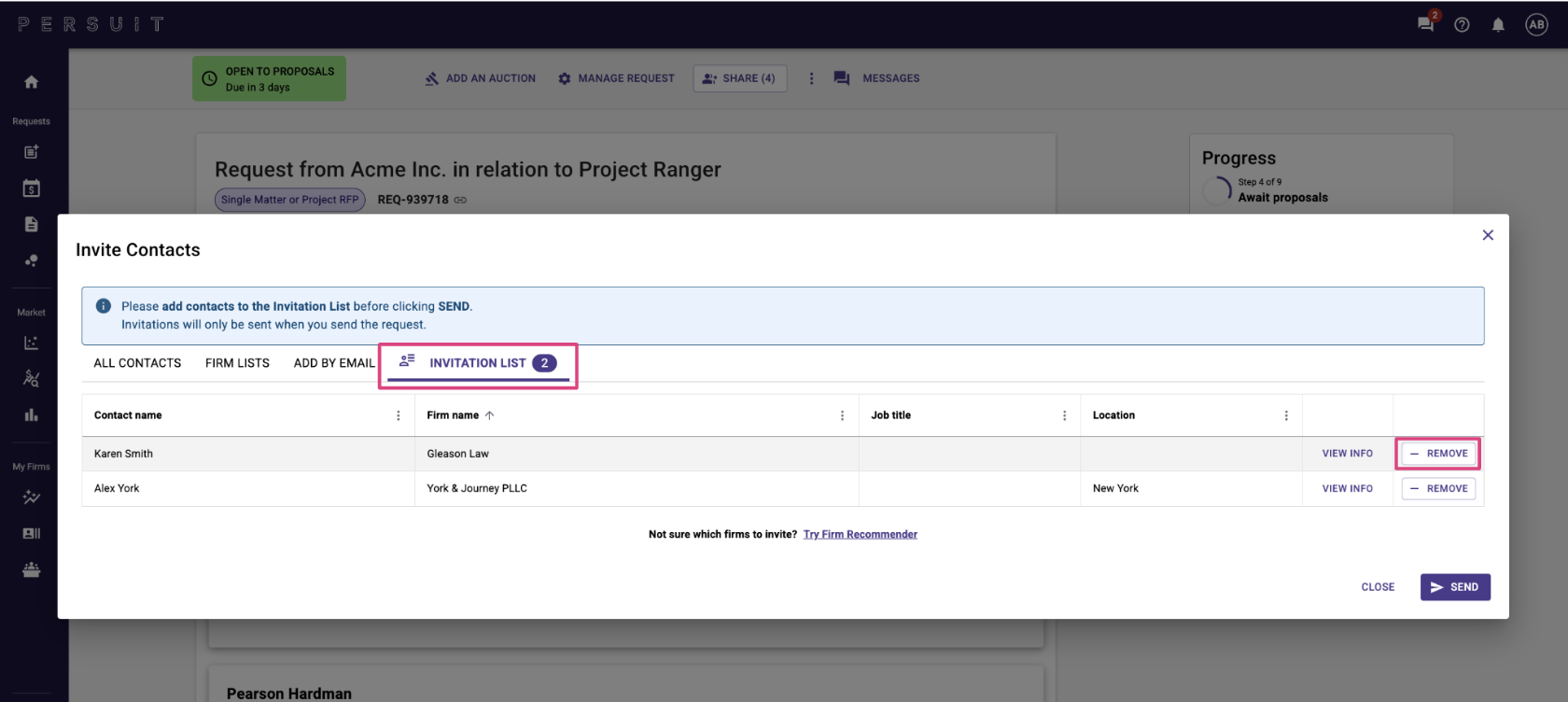Switch to the Firm Lists tab
Screen dimensions: 1568x702
click(237, 363)
